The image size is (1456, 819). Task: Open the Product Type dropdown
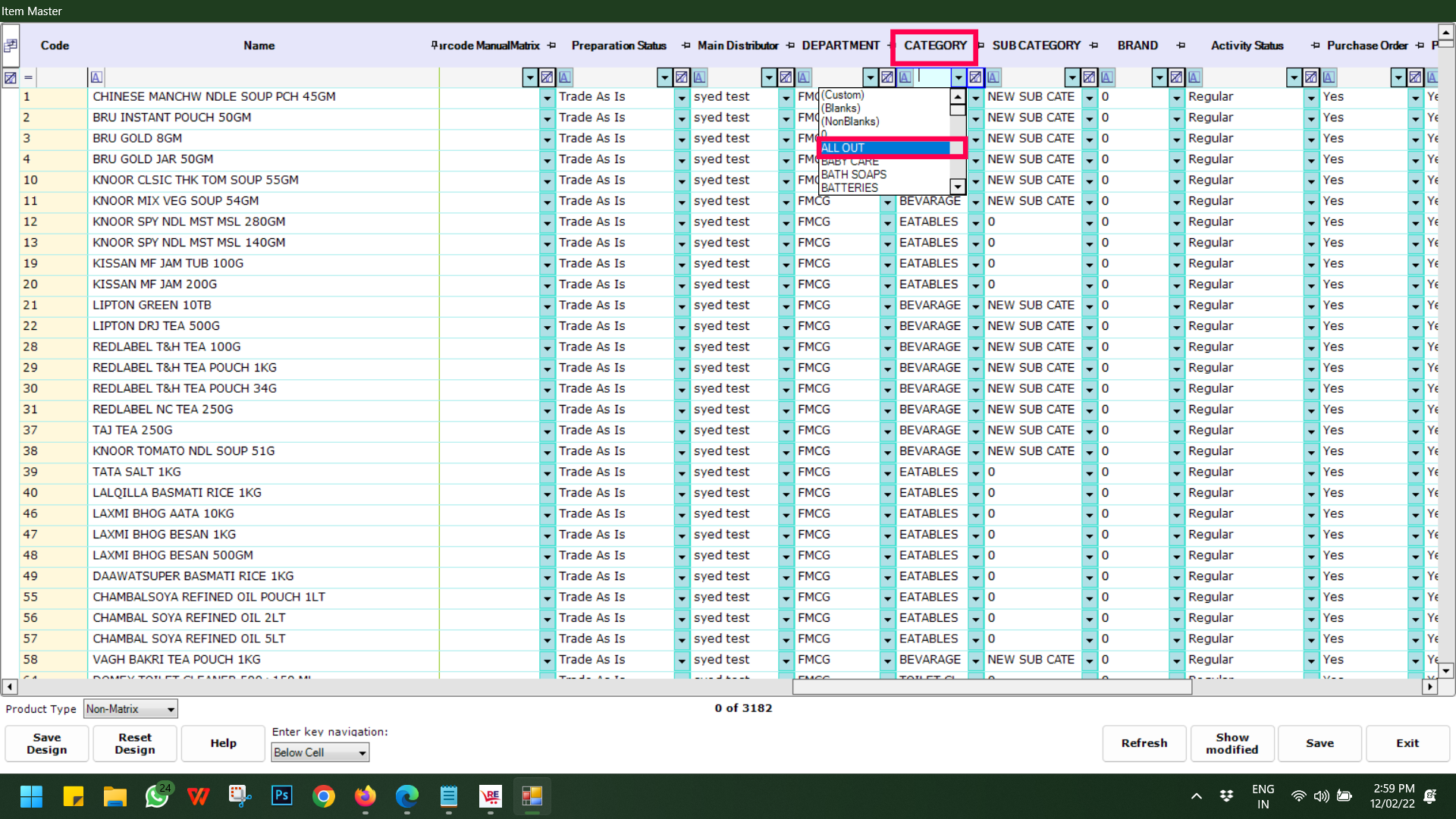171,709
